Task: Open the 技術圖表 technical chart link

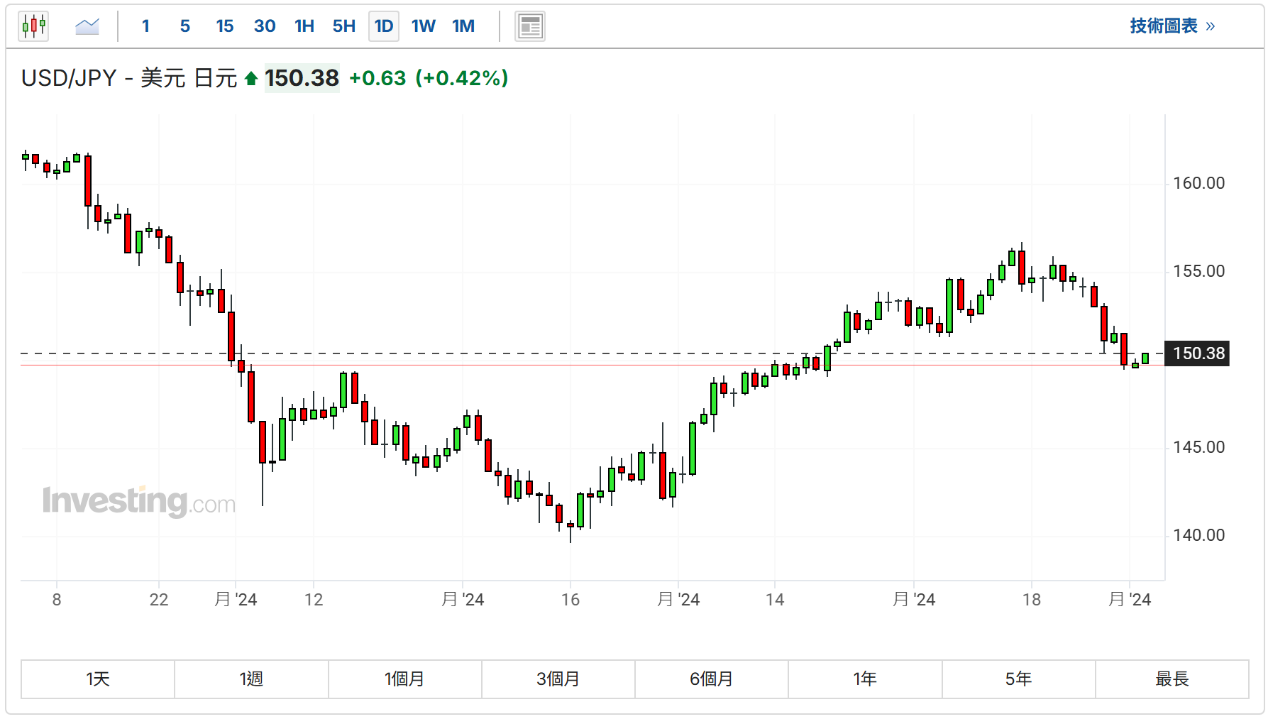Action: coord(1172,26)
